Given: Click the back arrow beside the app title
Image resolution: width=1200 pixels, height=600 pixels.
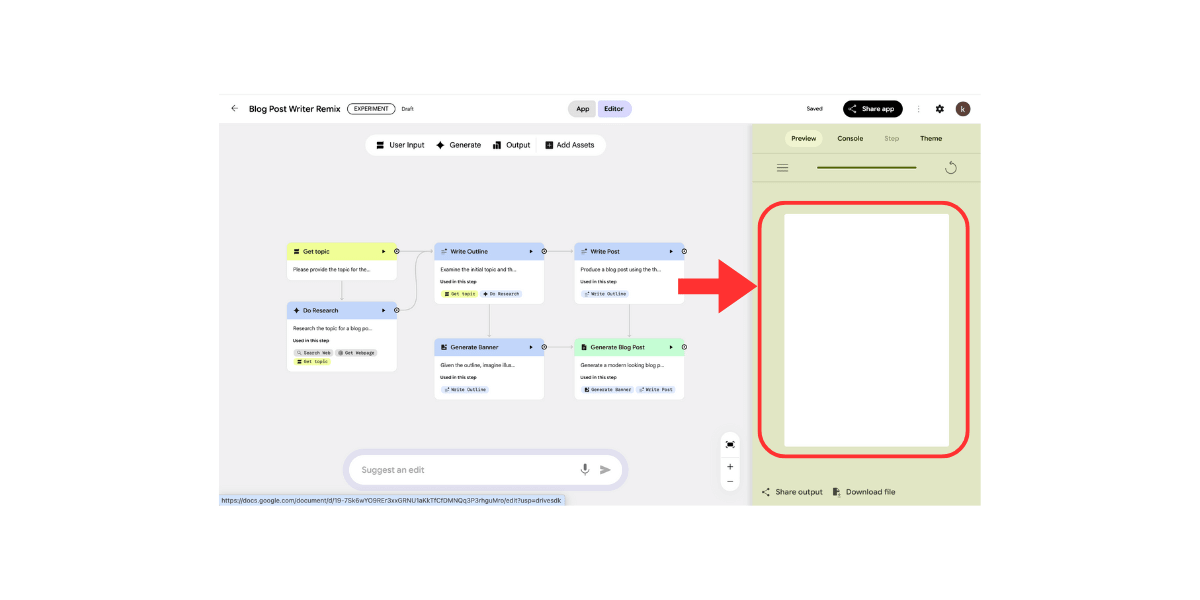Looking at the screenshot, I should coord(235,109).
